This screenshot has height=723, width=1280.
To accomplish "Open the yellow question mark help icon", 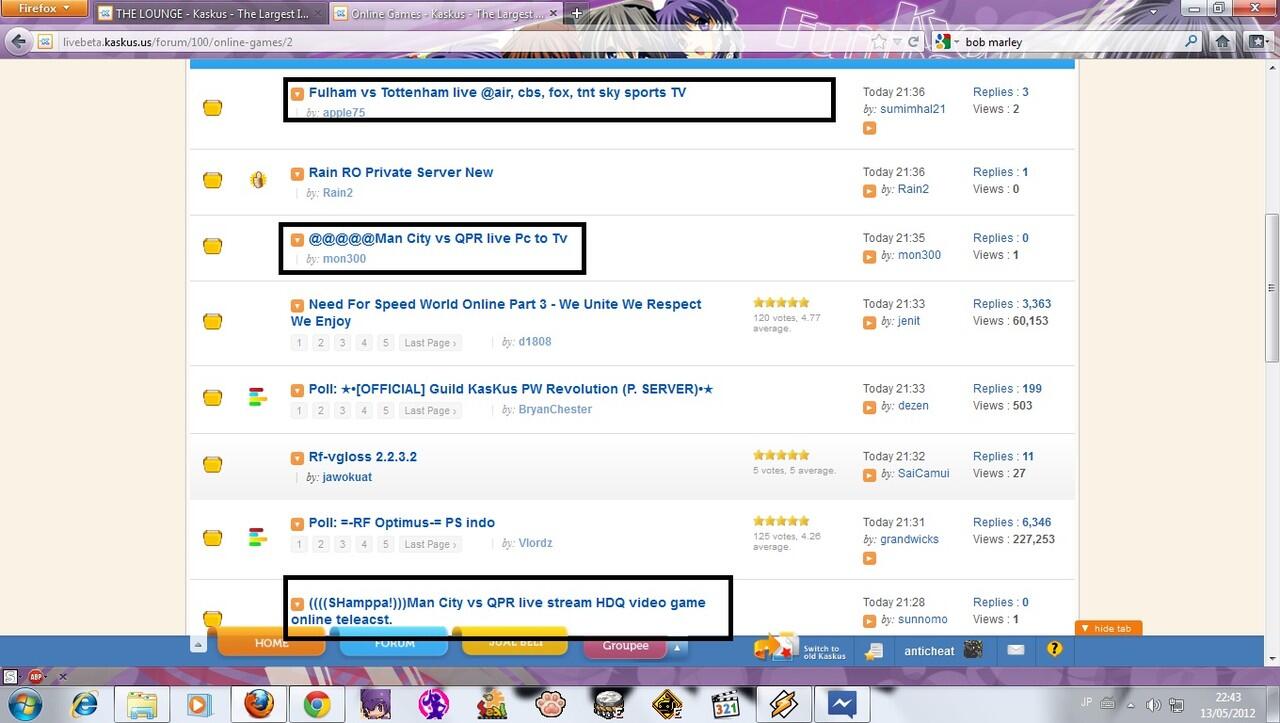I will coord(1054,650).
